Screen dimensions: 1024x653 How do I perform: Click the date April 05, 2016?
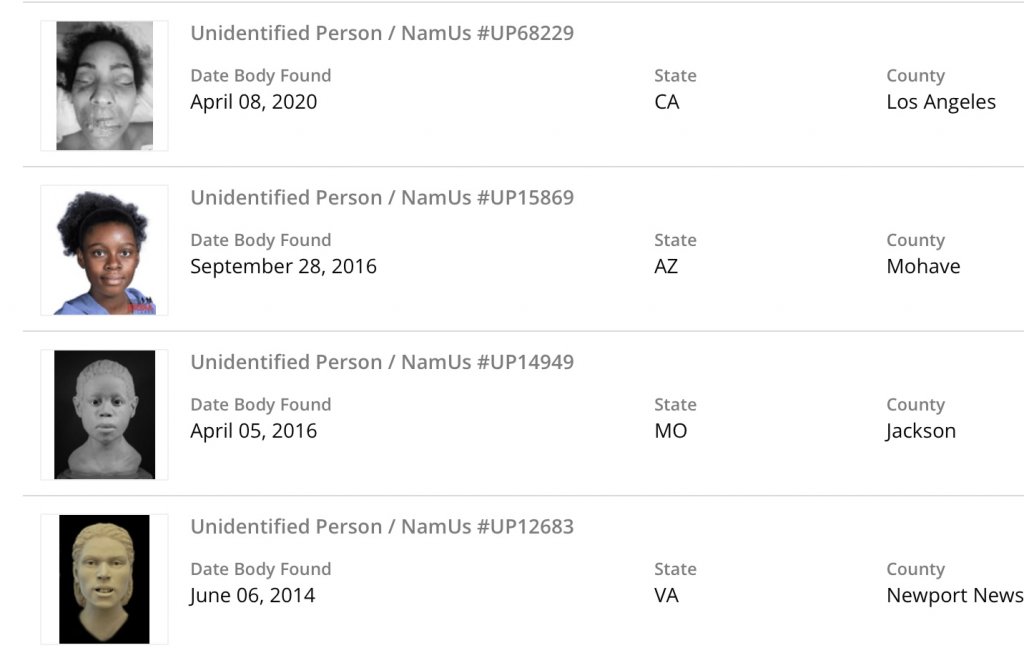(x=254, y=431)
